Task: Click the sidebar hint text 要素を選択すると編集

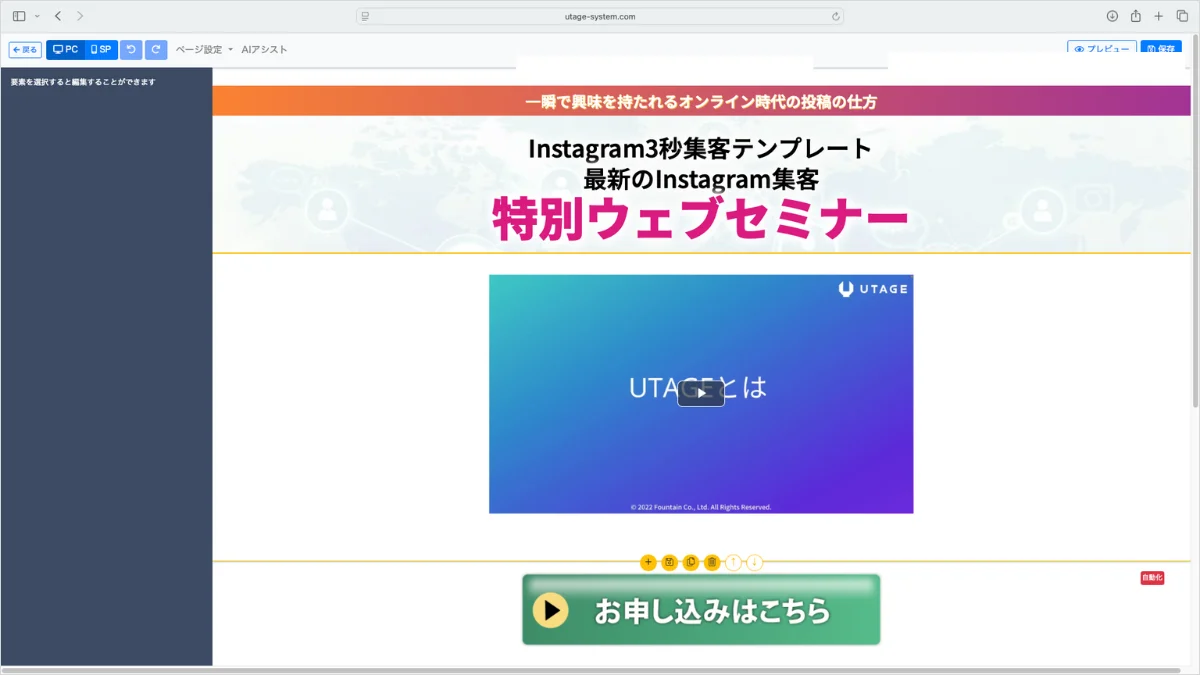Action: [83, 82]
